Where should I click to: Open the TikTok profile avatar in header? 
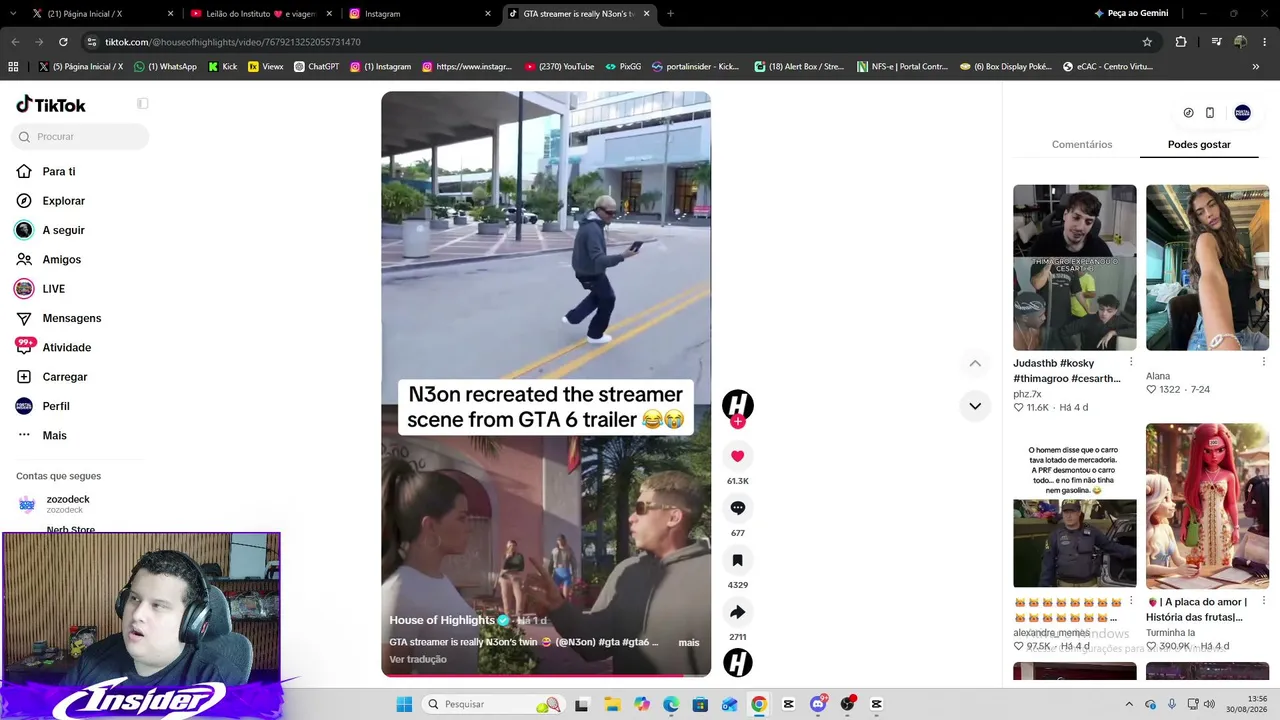tap(1242, 113)
